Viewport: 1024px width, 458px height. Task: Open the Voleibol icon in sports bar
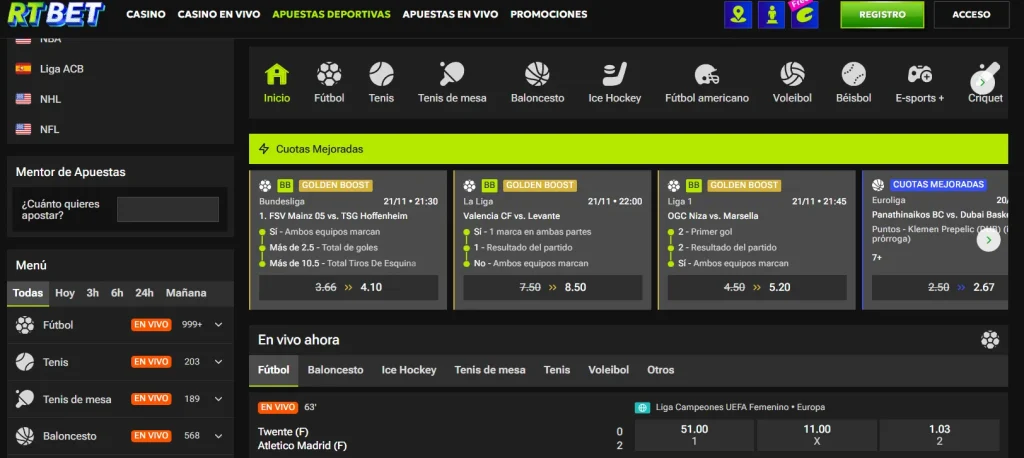click(792, 74)
